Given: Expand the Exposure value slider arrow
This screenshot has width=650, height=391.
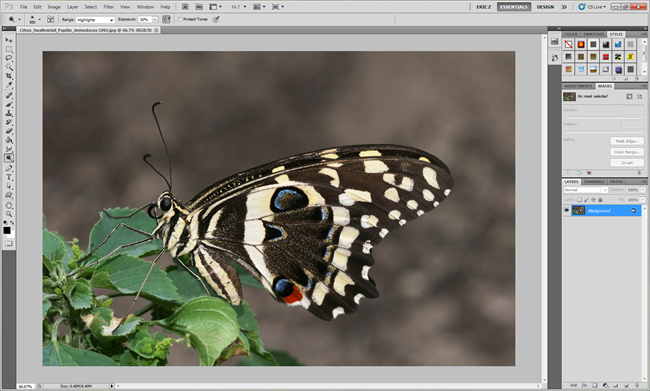Looking at the screenshot, I should click(x=155, y=19).
